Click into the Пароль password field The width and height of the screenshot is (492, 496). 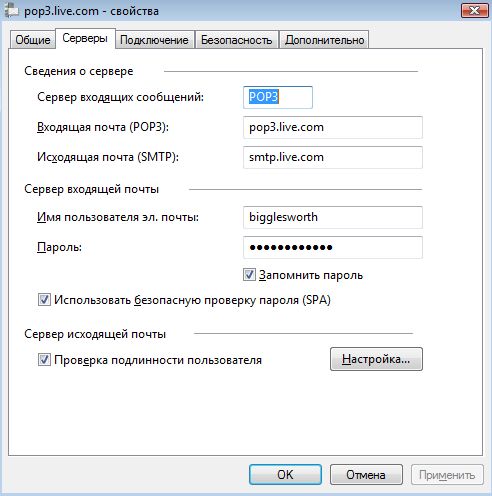(x=333, y=247)
